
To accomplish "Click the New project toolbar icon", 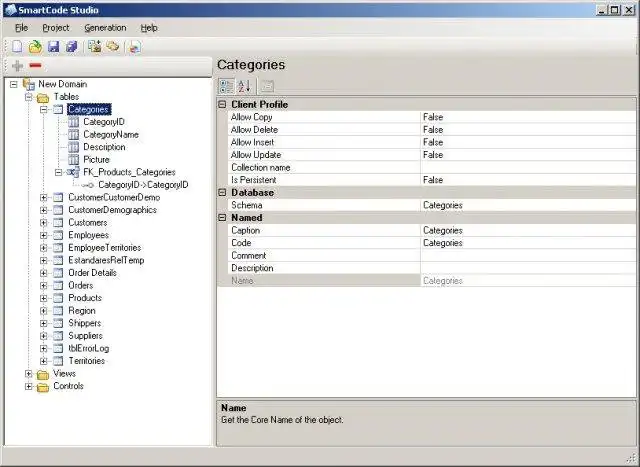I will [x=17, y=47].
